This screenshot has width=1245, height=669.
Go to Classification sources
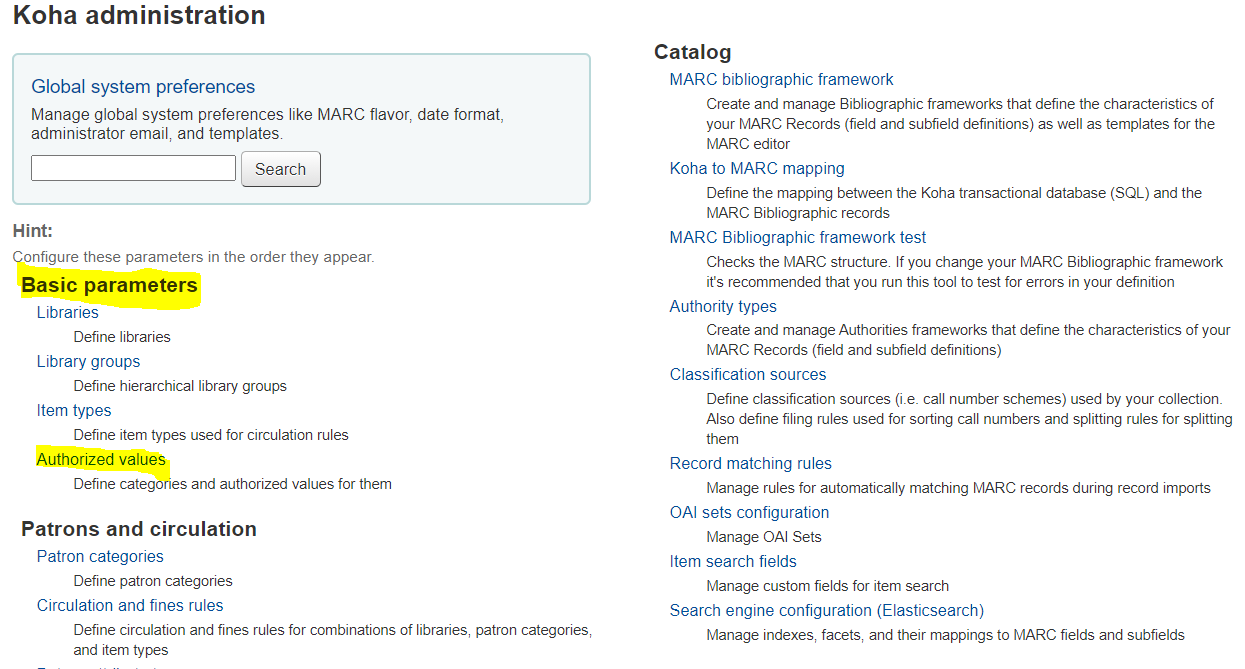(748, 375)
